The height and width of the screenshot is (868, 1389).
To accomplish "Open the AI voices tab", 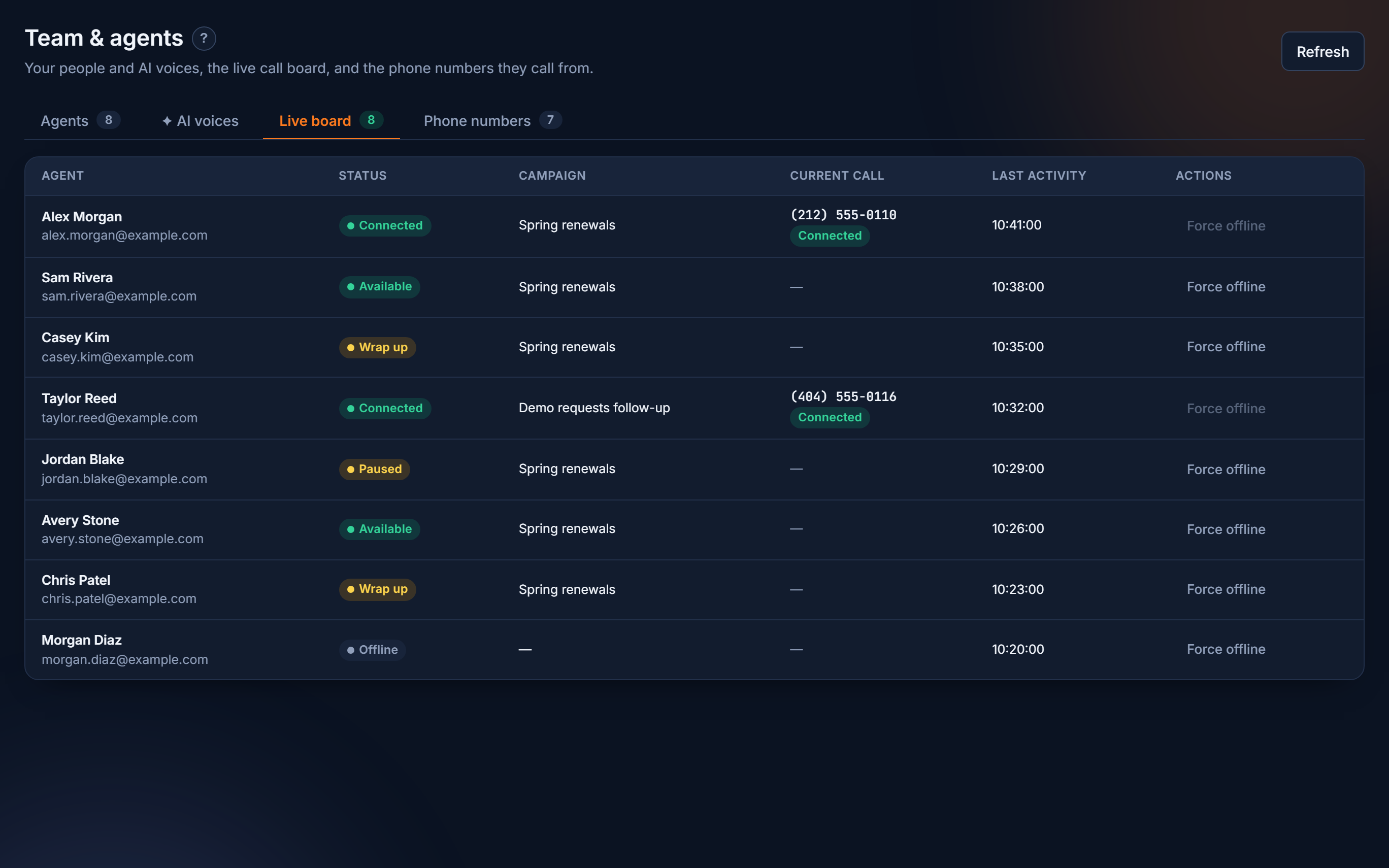I will coord(200,121).
